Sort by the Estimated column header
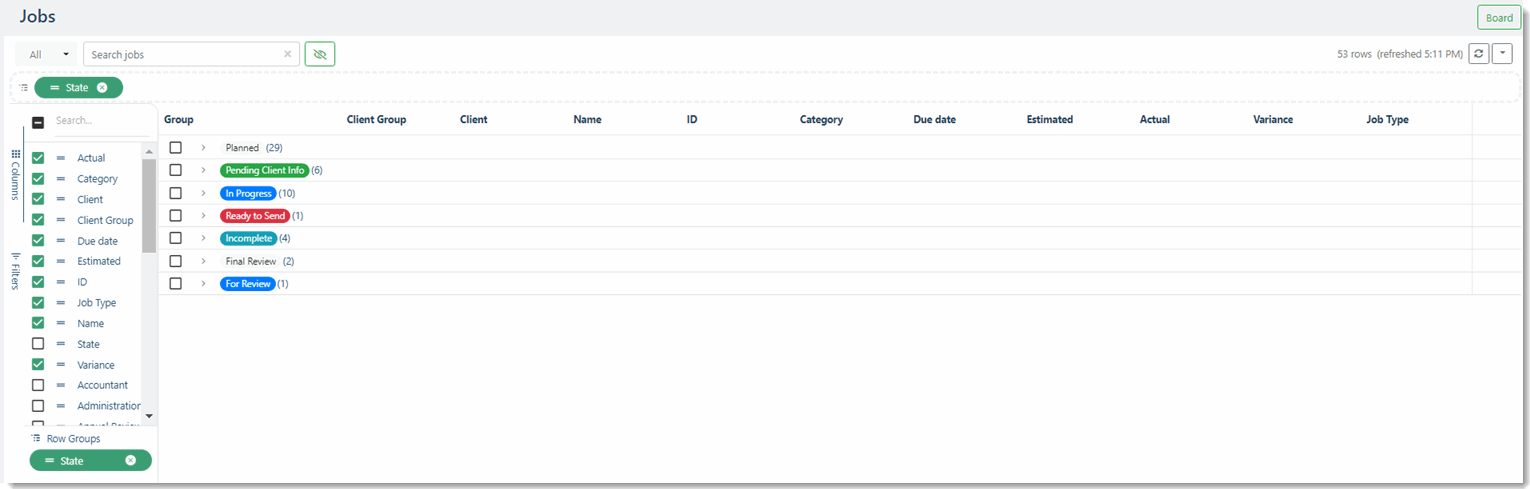 click(x=1050, y=119)
